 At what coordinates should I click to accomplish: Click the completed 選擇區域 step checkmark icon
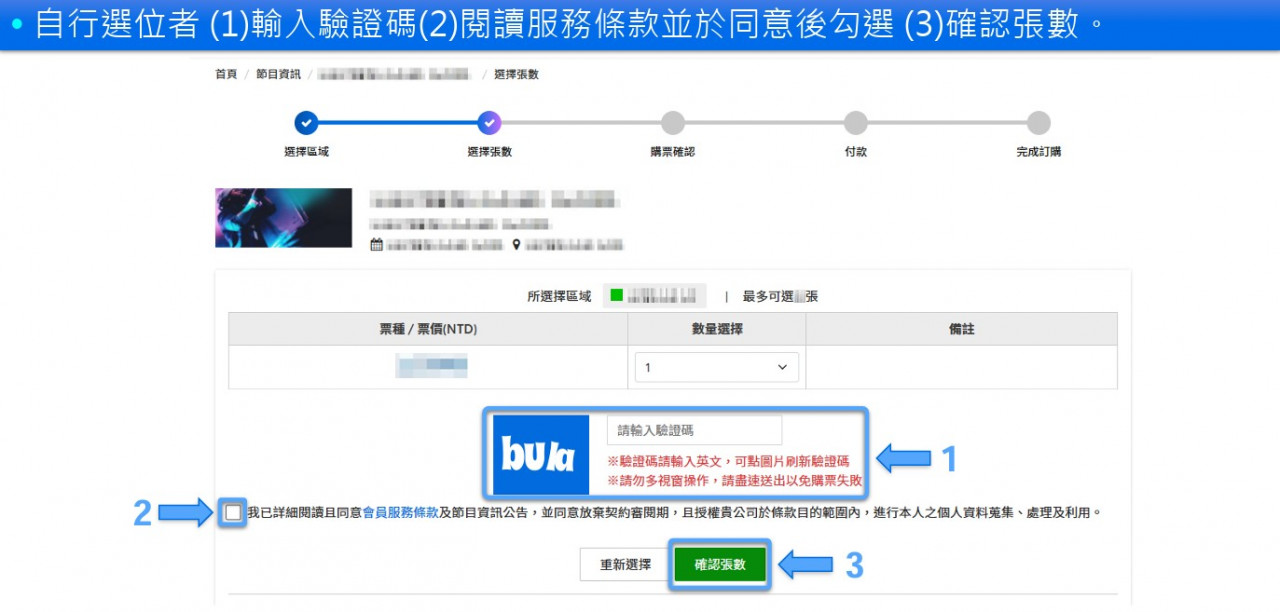305,122
